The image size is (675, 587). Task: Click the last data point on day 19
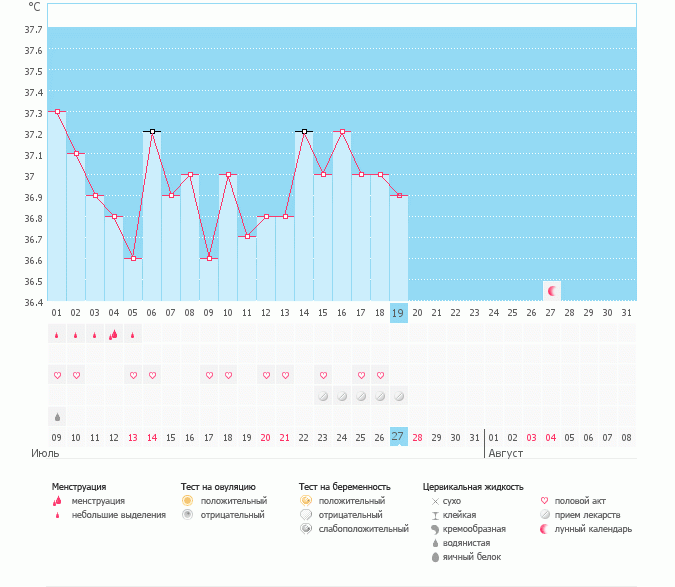[x=399, y=196]
